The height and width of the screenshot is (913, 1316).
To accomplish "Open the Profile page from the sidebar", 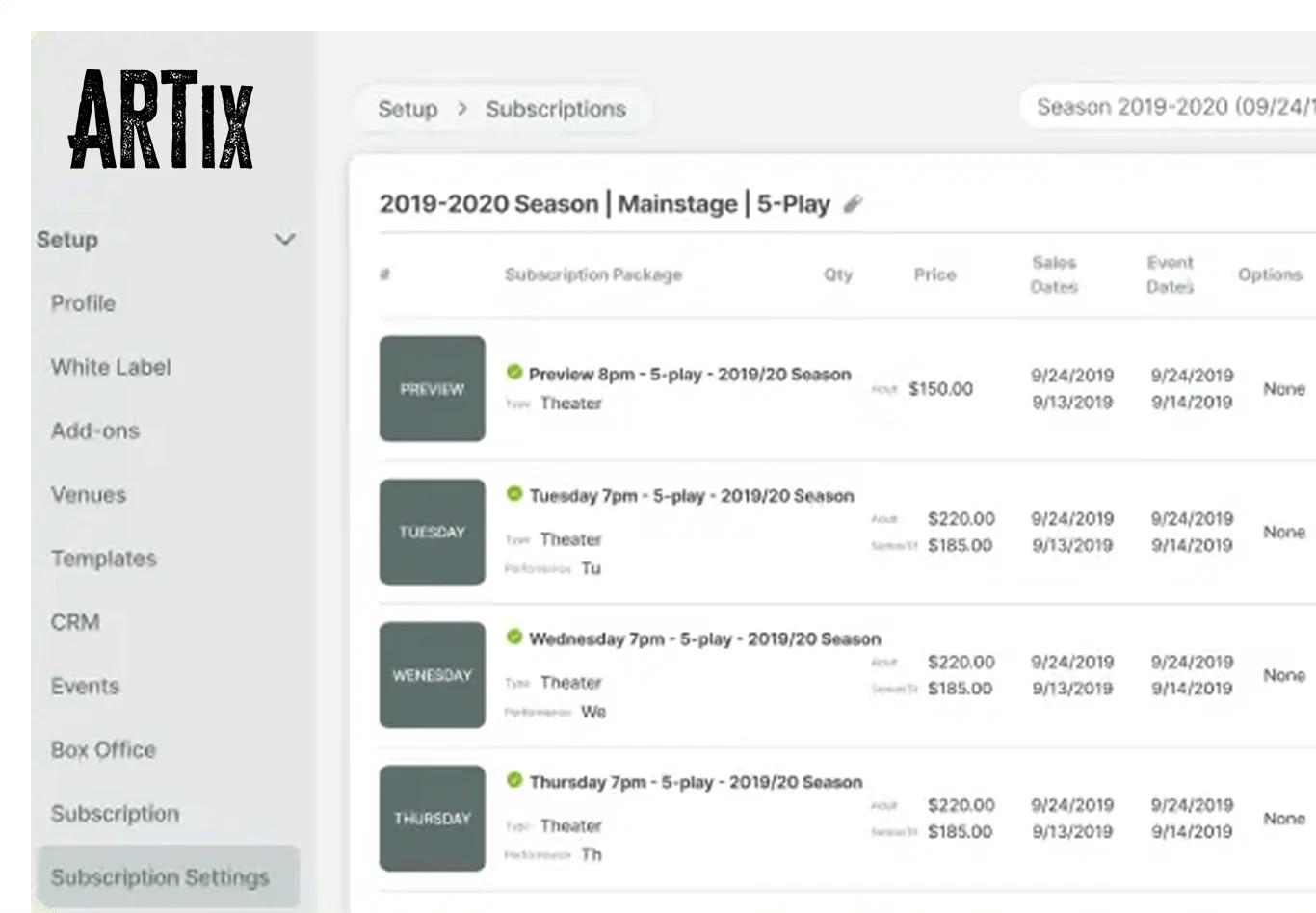I will click(x=83, y=303).
